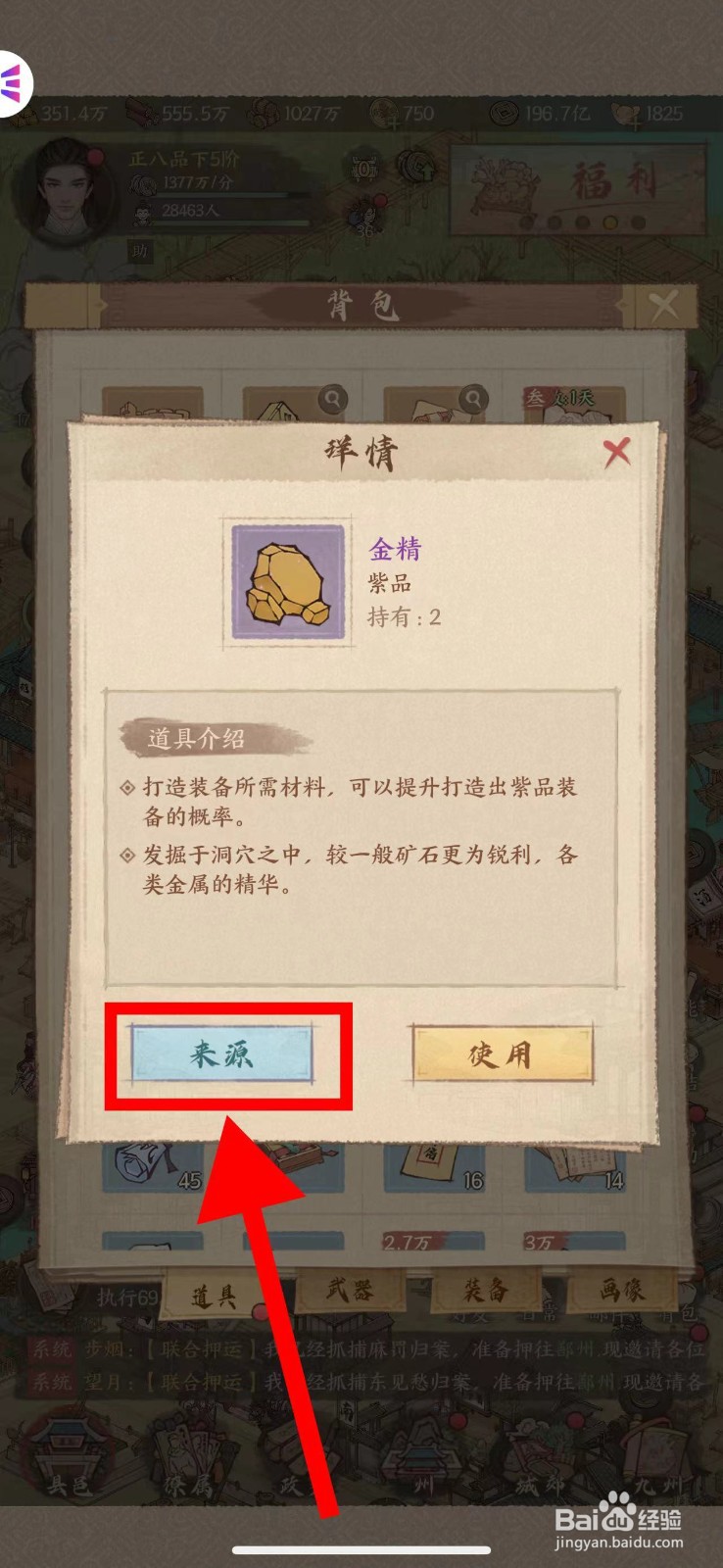Close the 详情 details dialog
The height and width of the screenshot is (1568, 723).
click(x=616, y=452)
